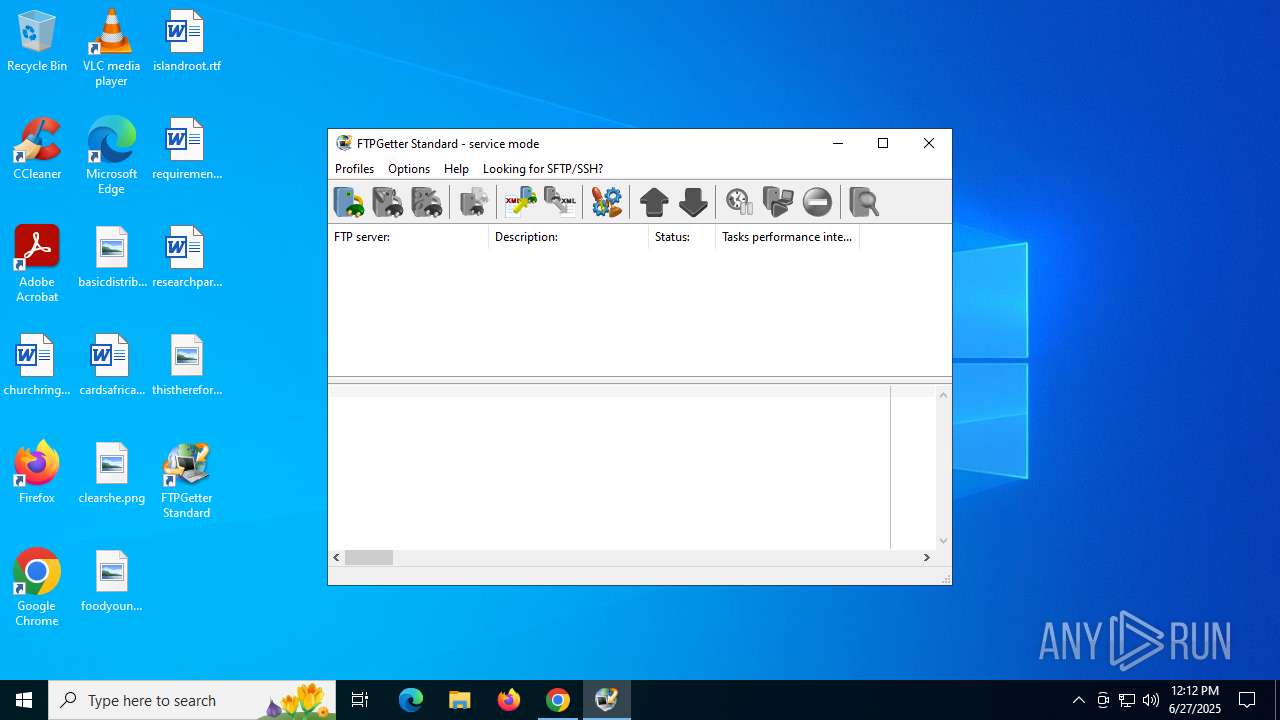Select the FTPGetter Standard desktop shortcut

tap(186, 480)
